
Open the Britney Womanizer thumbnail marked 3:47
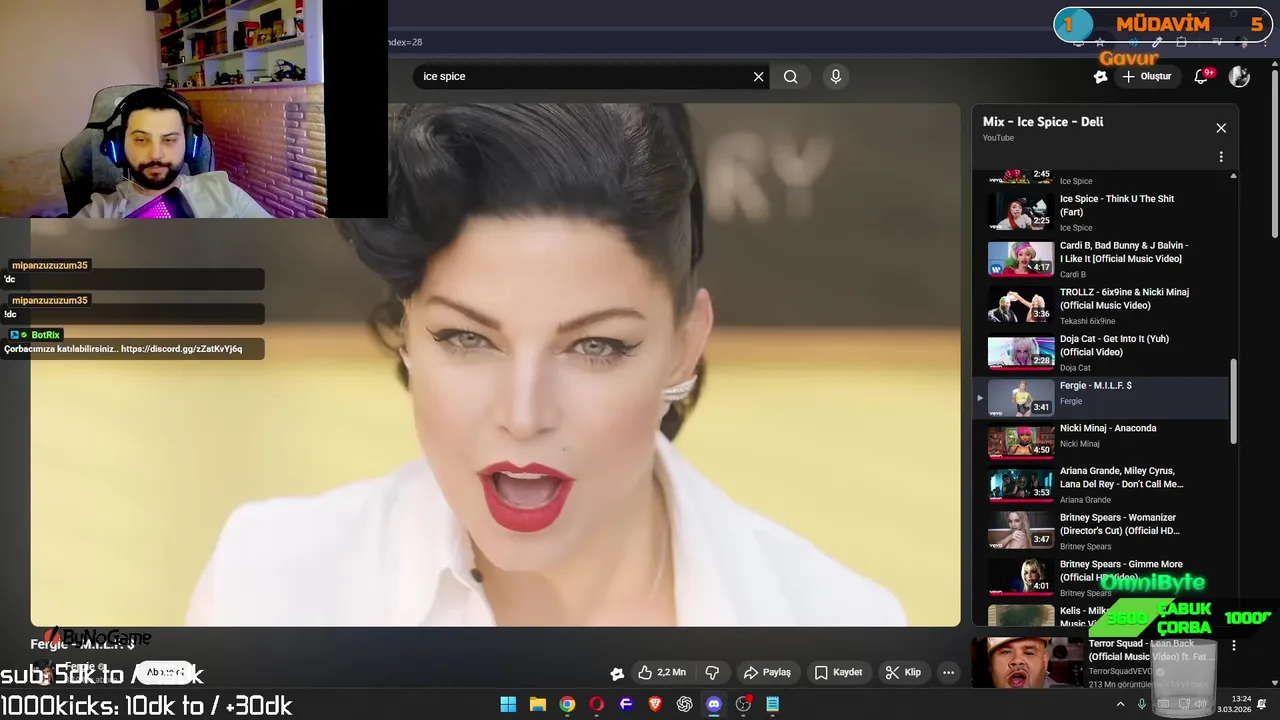point(1021,531)
